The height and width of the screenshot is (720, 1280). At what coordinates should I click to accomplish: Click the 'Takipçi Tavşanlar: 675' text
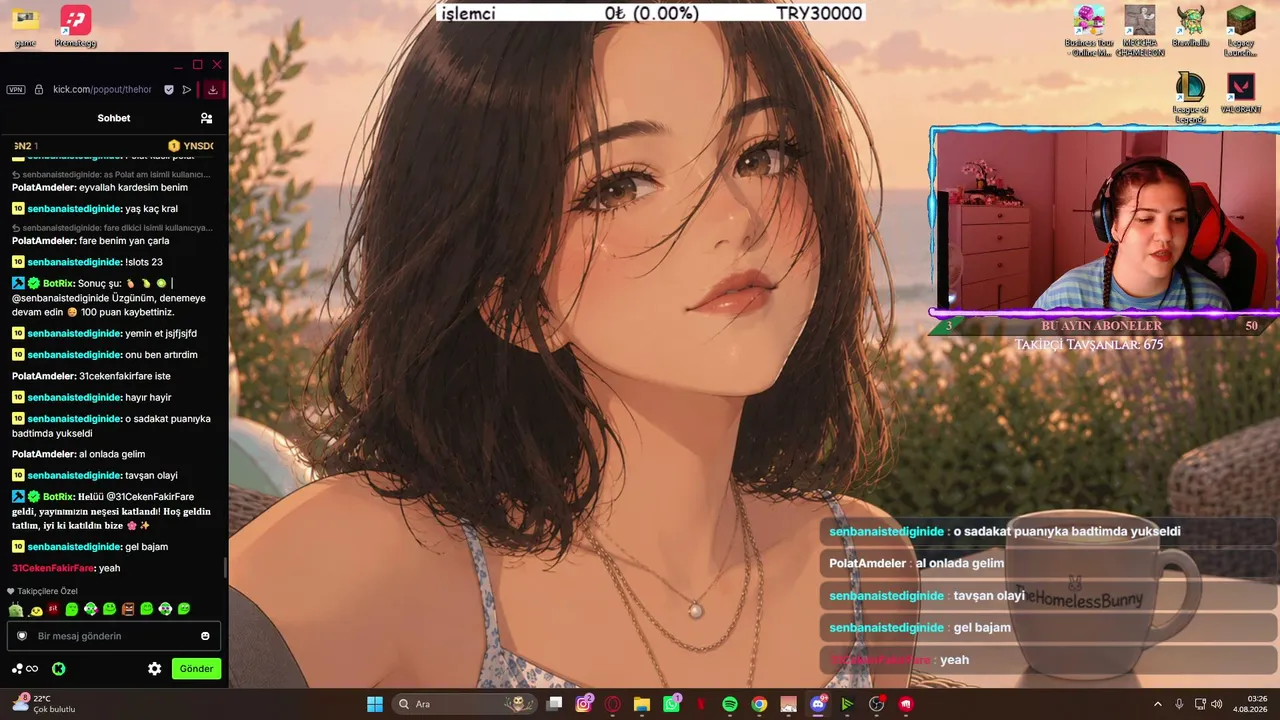(x=1089, y=345)
